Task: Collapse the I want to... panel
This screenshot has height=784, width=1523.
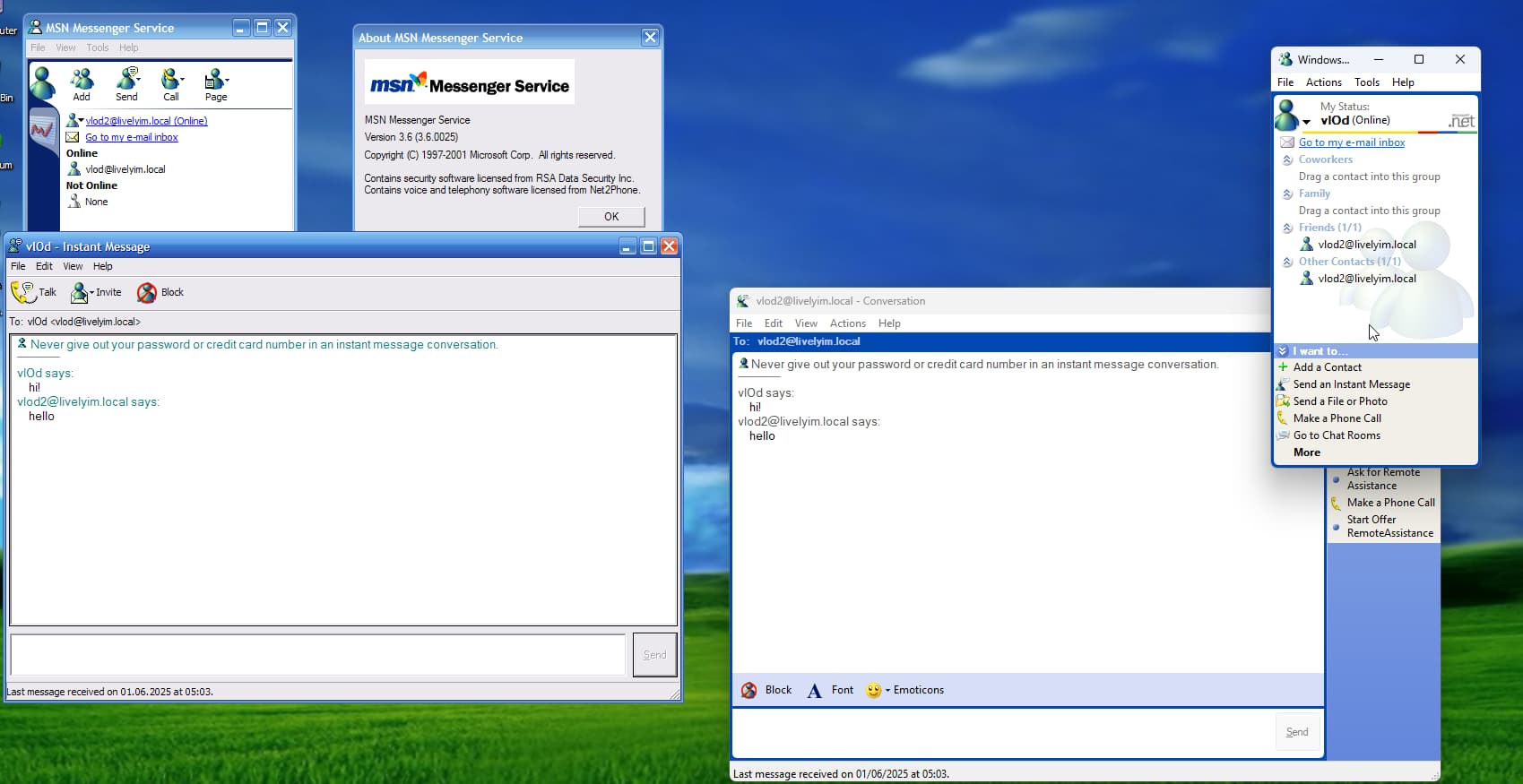Action: pos(1283,351)
